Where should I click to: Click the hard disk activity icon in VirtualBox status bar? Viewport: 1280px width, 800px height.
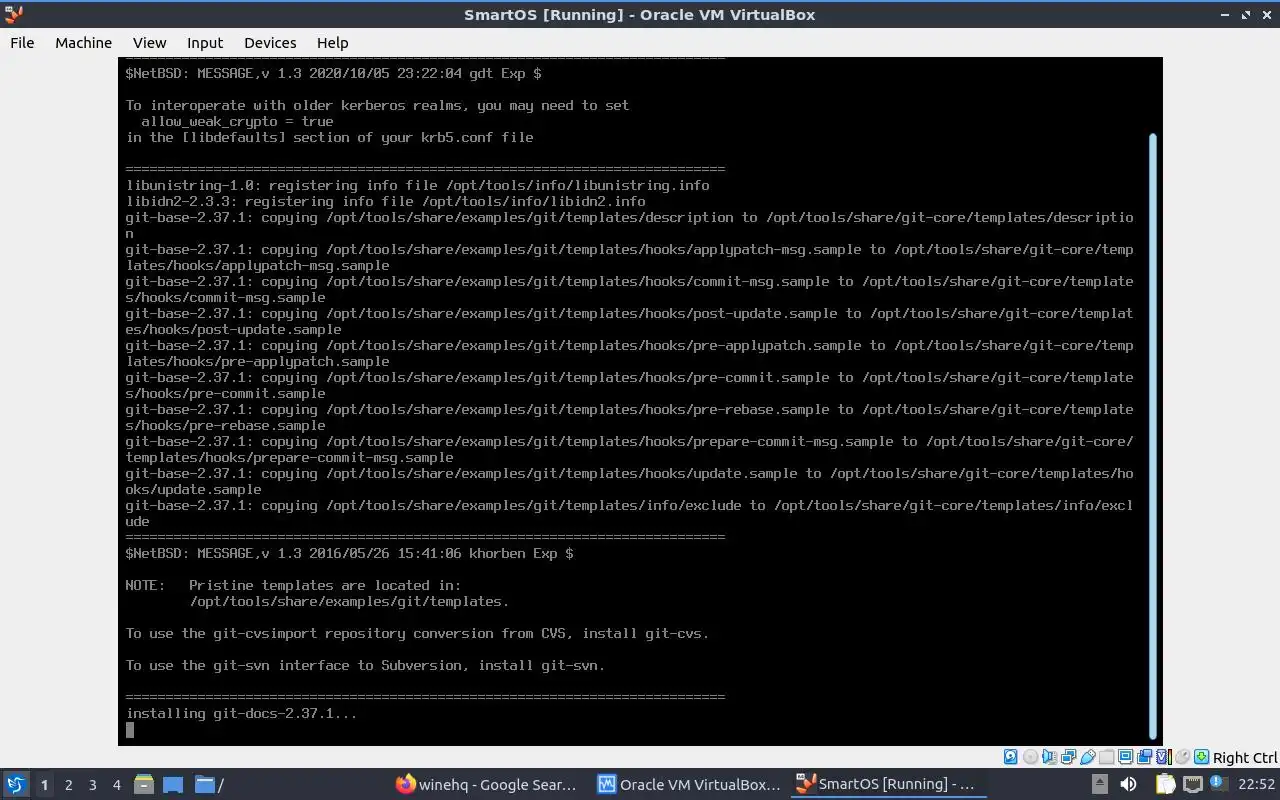click(x=1010, y=757)
